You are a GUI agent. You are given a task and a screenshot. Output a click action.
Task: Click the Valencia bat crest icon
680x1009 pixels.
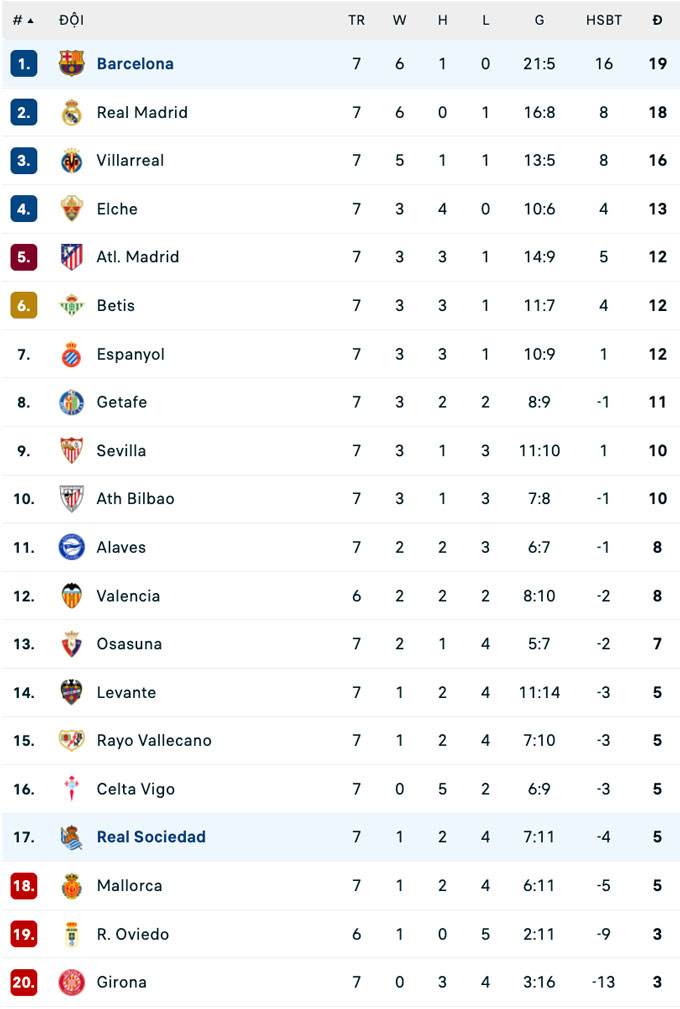71,596
